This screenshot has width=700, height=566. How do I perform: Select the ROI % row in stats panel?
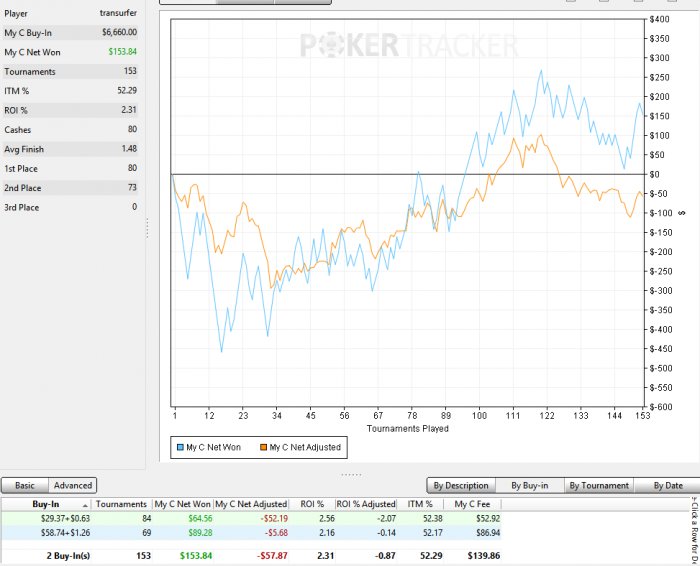70,110
